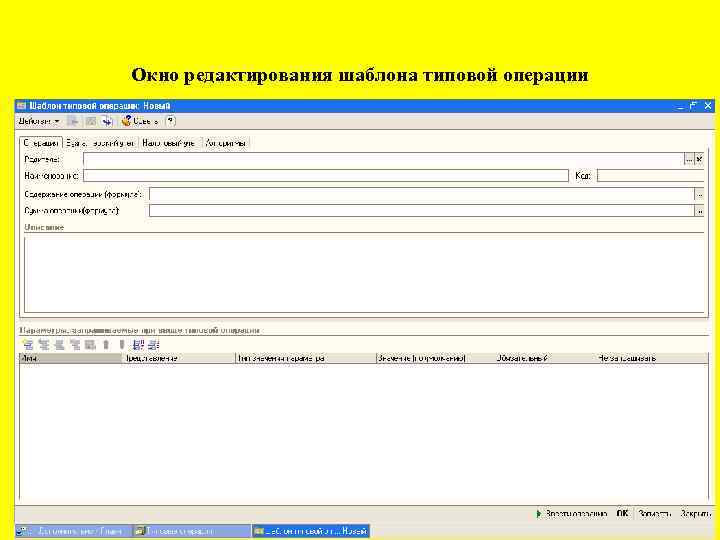Click into the Код input field
The image size is (720, 540).
(x=650, y=176)
